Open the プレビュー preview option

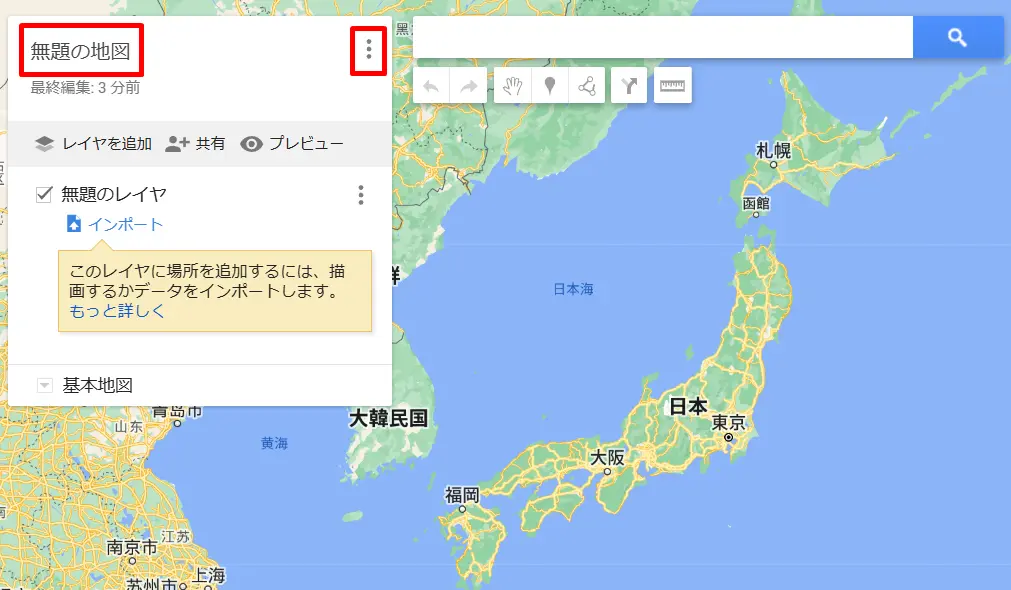tap(292, 144)
